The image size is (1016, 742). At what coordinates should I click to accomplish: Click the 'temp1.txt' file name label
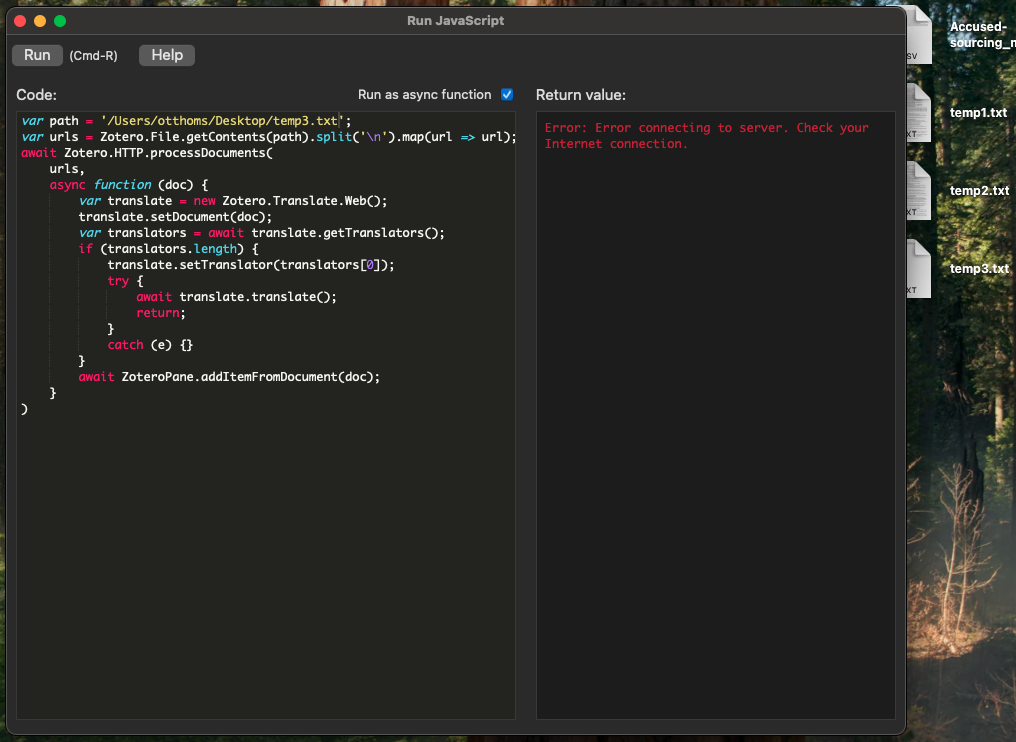click(x=978, y=113)
